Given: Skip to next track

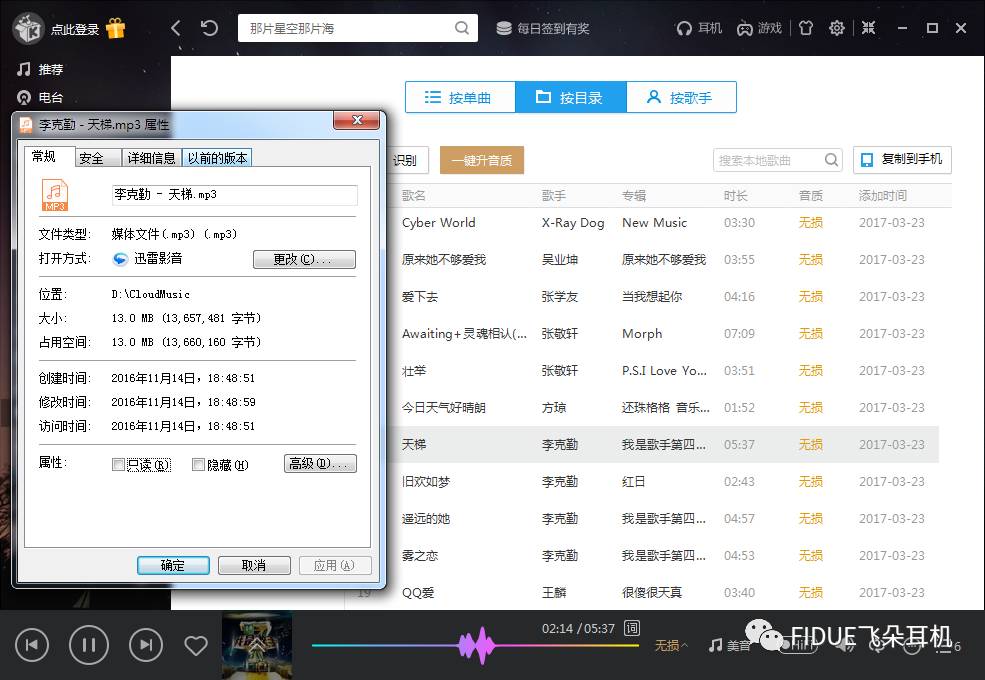Looking at the screenshot, I should (146, 645).
